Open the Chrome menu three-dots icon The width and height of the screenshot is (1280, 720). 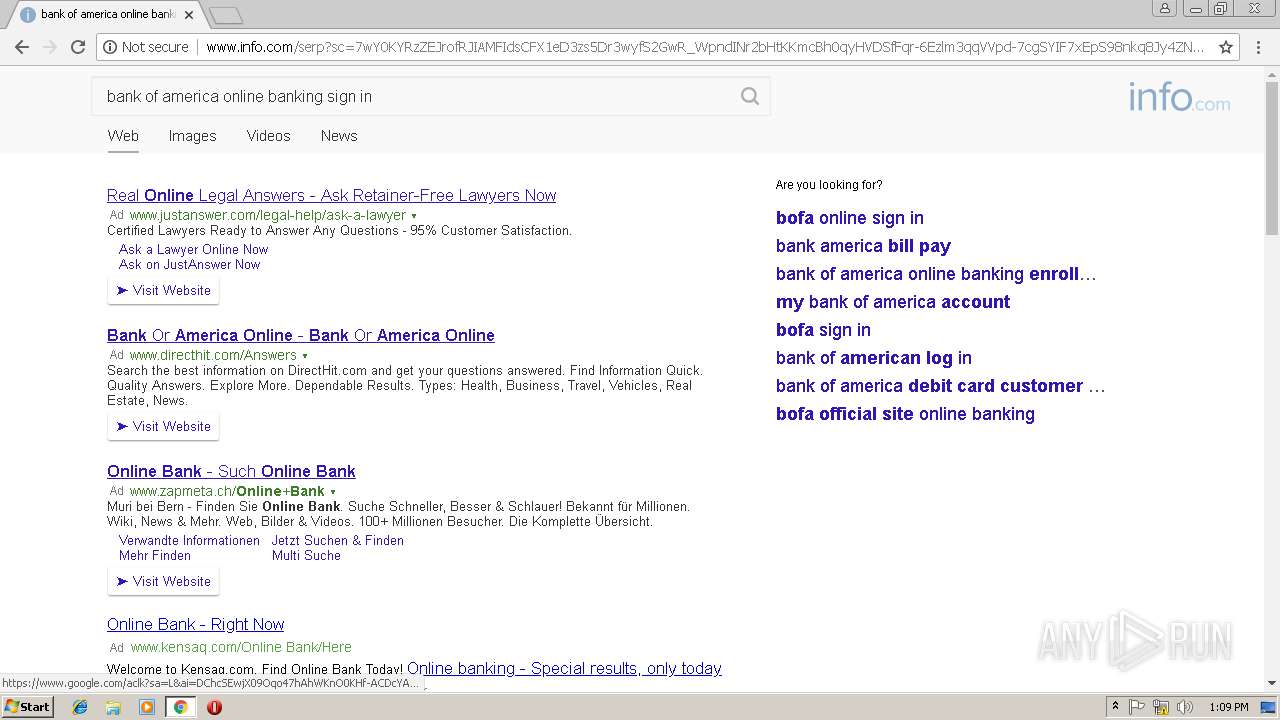point(1257,47)
